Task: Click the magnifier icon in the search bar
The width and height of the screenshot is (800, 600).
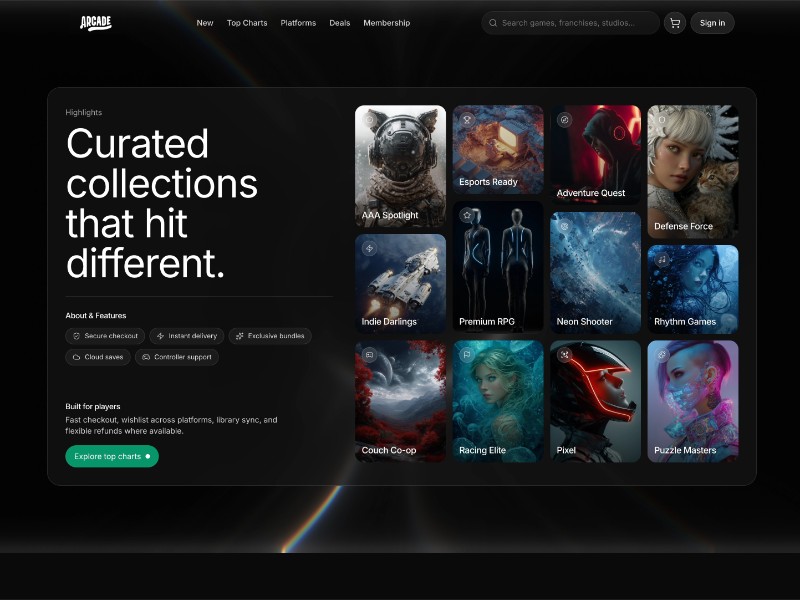Action: pos(493,23)
